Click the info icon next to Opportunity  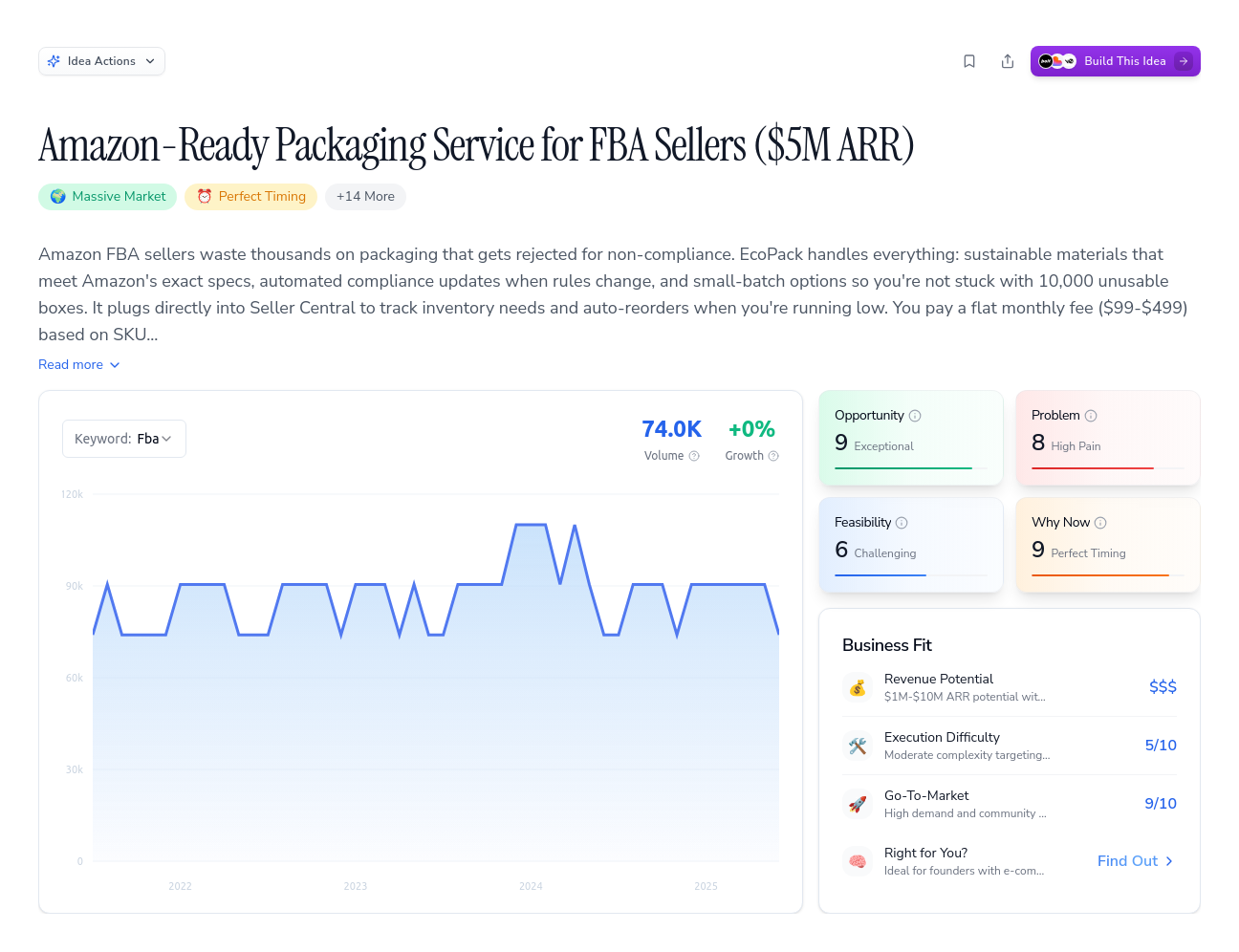point(915,416)
